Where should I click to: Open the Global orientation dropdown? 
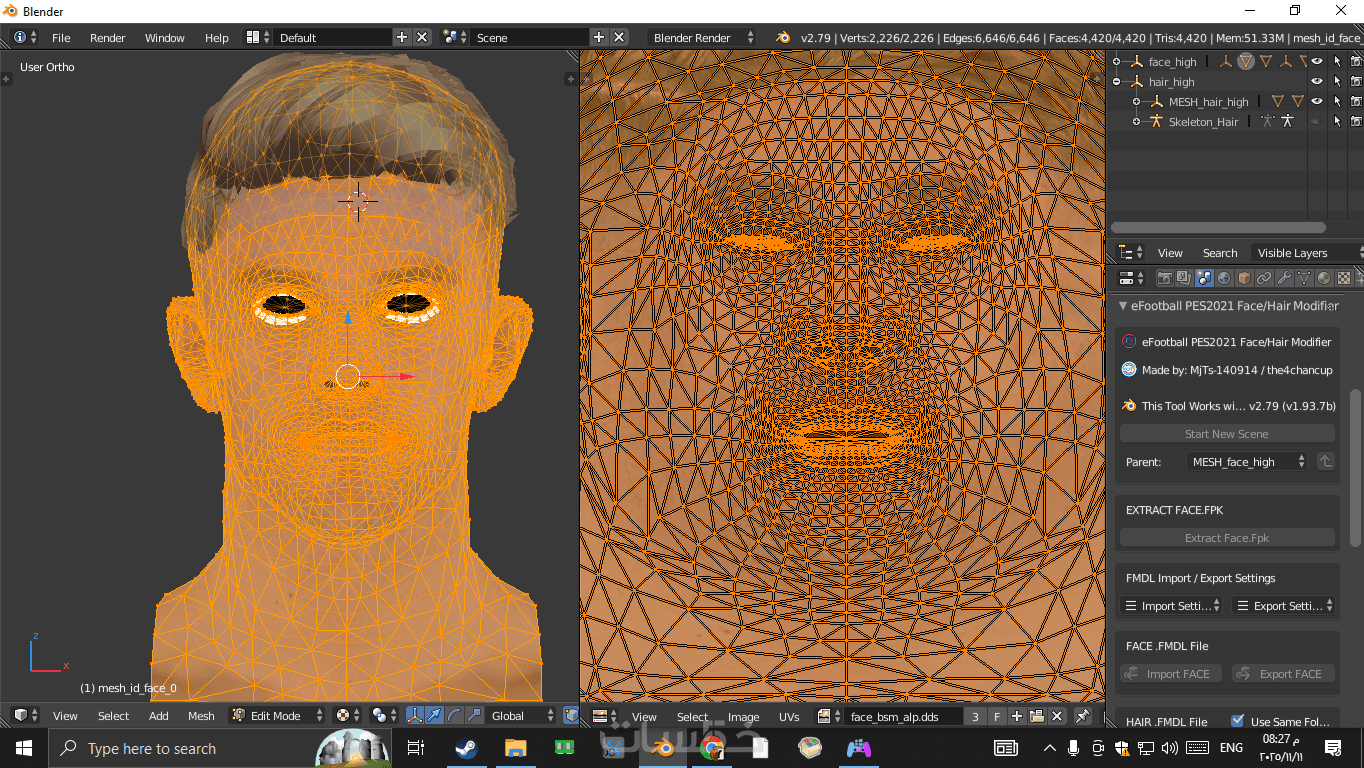521,715
